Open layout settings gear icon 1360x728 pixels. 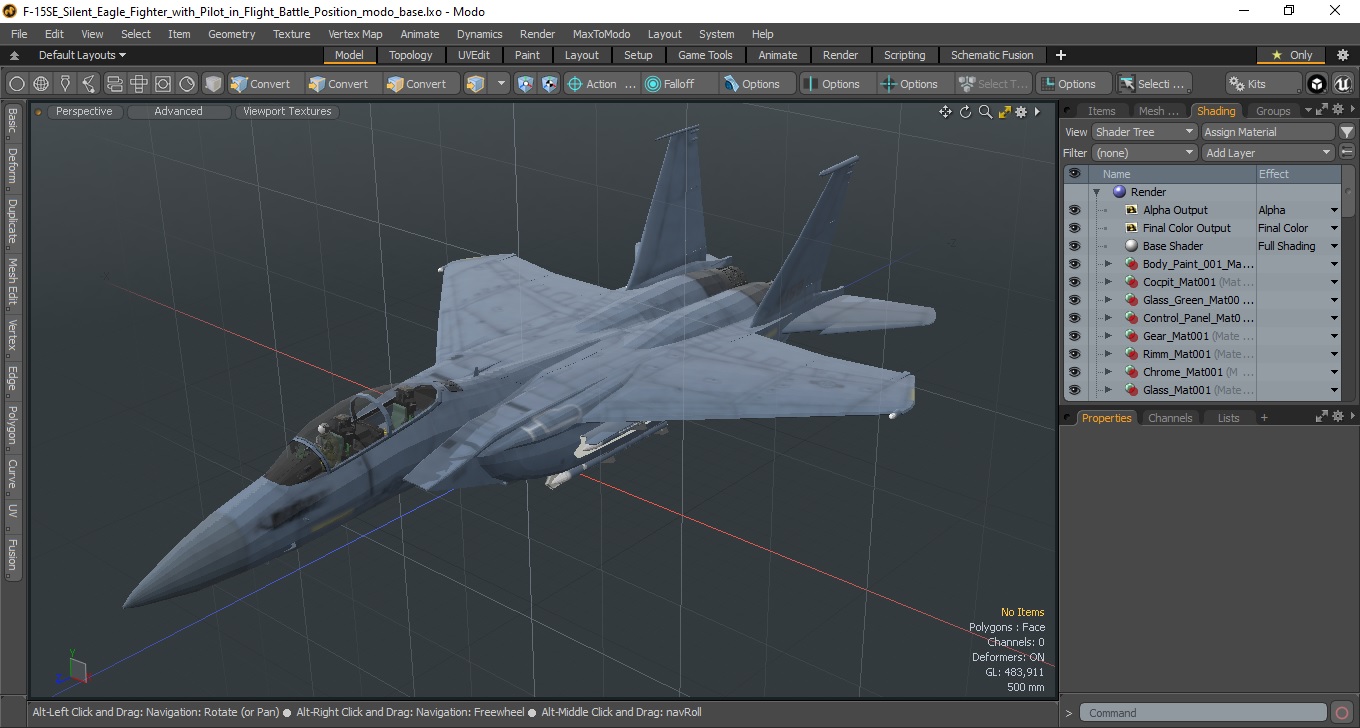coord(1343,55)
